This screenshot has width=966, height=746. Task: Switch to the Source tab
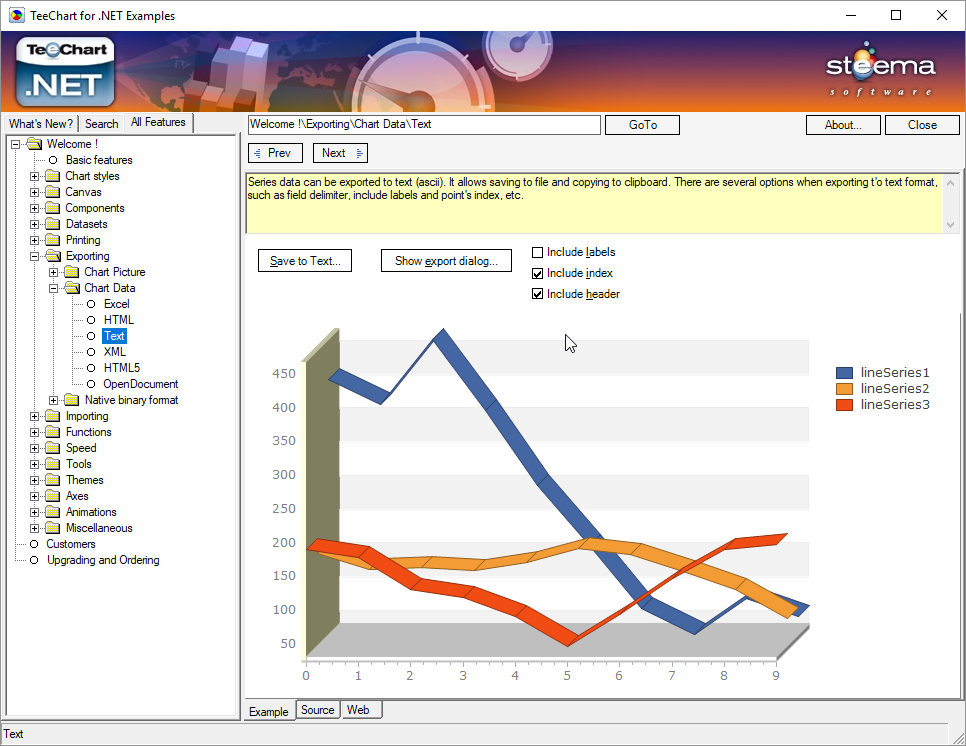click(x=317, y=710)
